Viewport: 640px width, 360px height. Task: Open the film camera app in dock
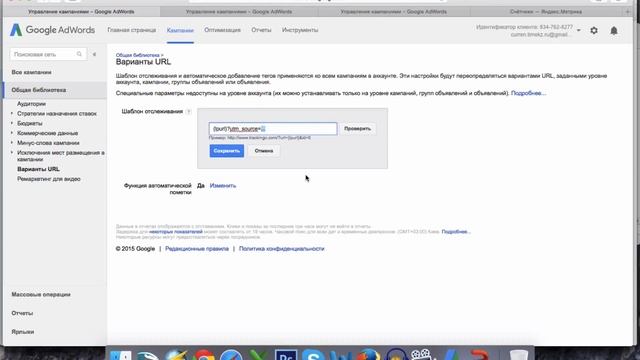click(x=421, y=355)
